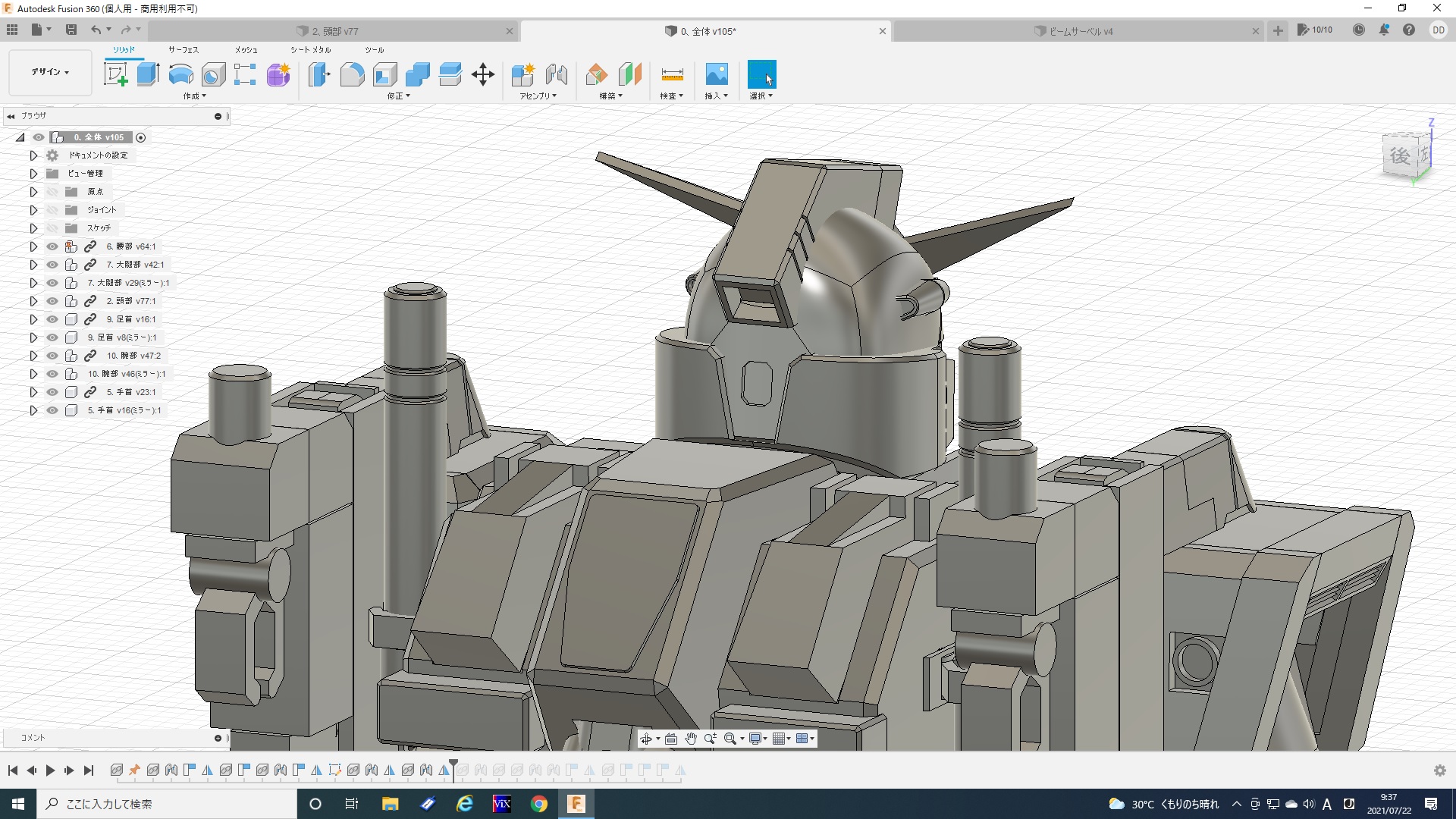Select the Revolve tool icon
Screen dimensions: 1456x819
[180, 74]
